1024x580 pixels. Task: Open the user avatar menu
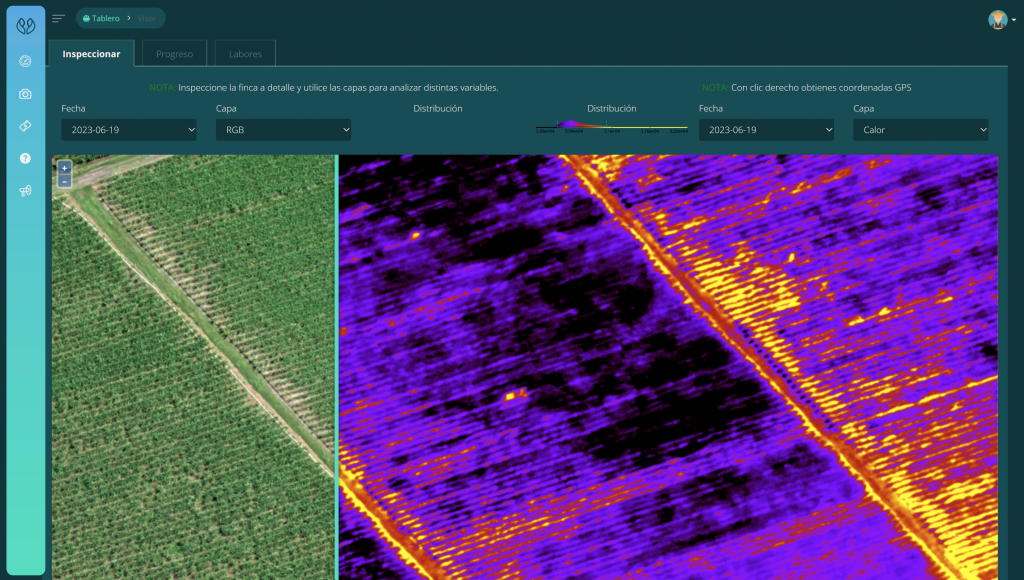point(997,19)
